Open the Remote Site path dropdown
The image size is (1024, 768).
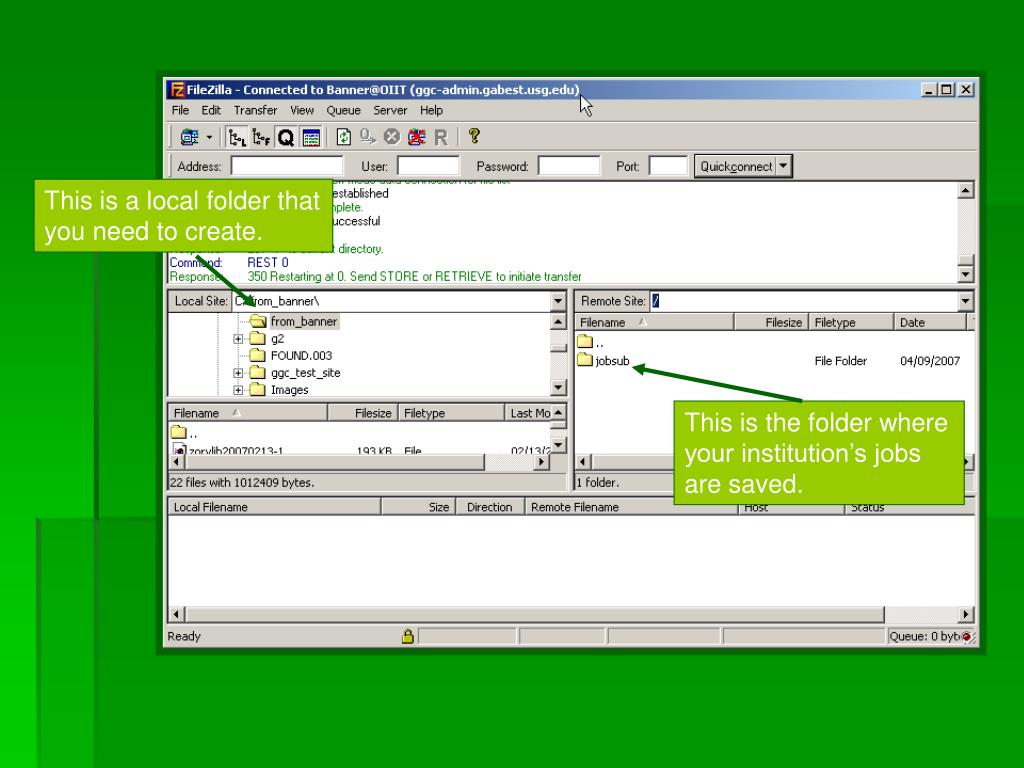click(x=965, y=301)
